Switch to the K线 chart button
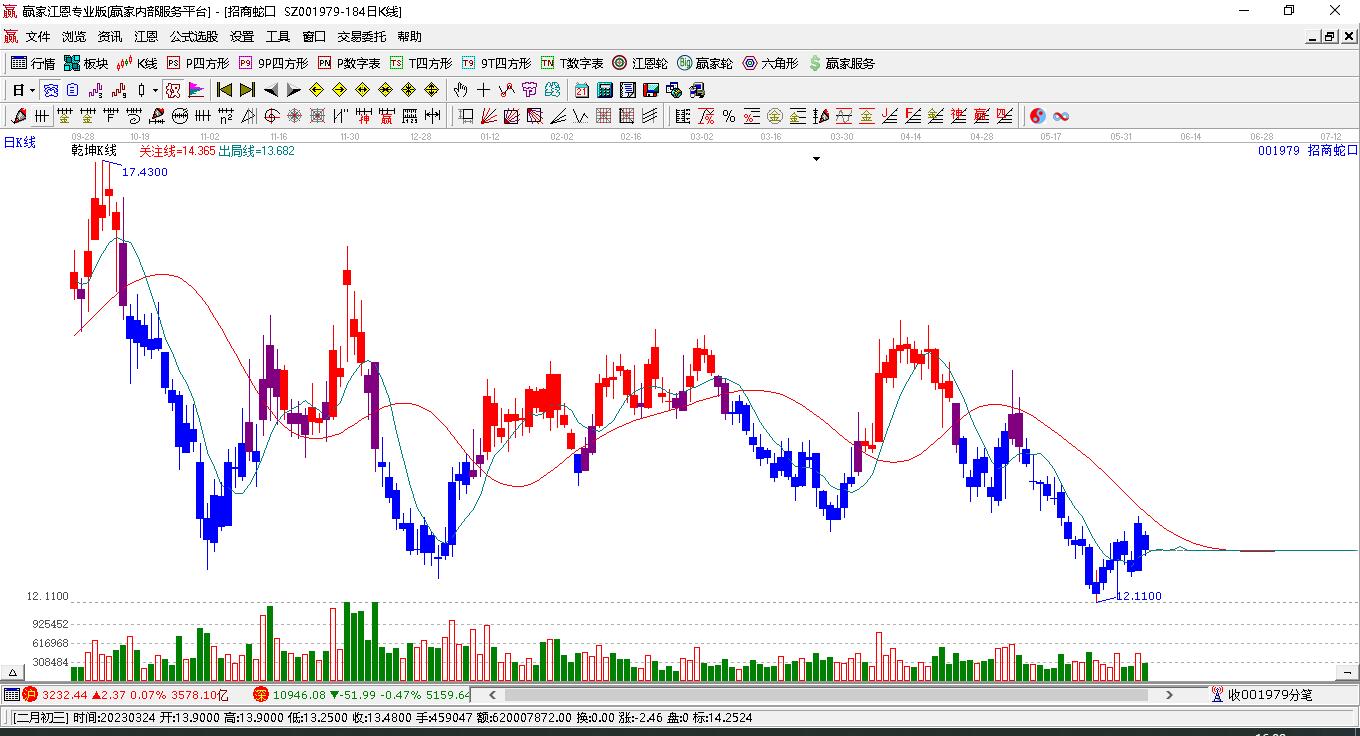 tap(138, 63)
